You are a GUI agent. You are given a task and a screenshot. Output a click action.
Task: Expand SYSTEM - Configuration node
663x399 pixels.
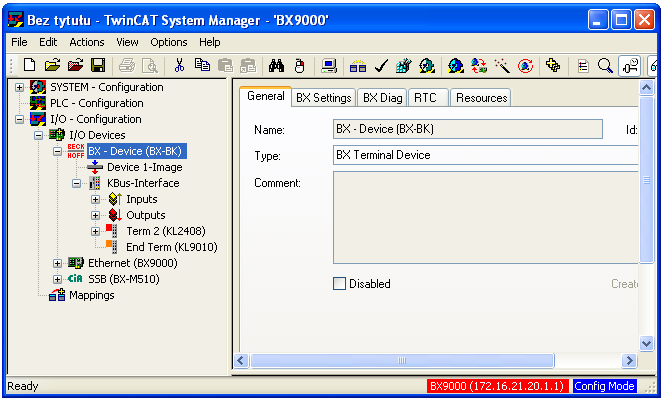click(x=19, y=87)
